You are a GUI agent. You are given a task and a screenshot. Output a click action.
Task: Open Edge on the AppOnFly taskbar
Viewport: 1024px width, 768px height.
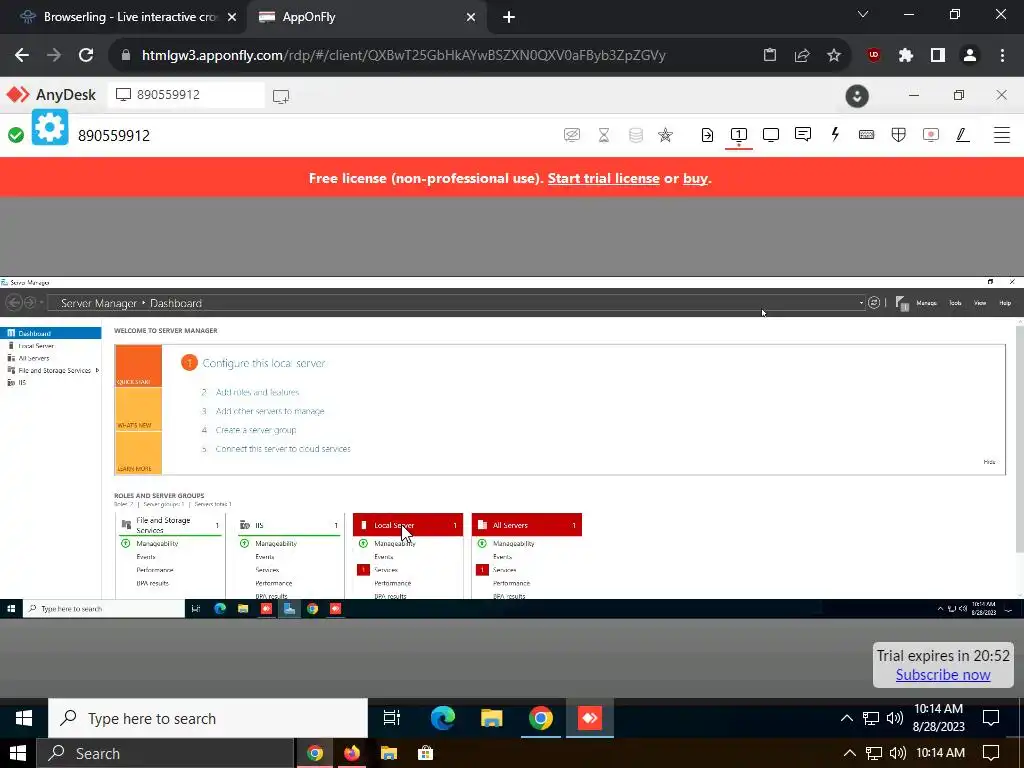tap(443, 718)
